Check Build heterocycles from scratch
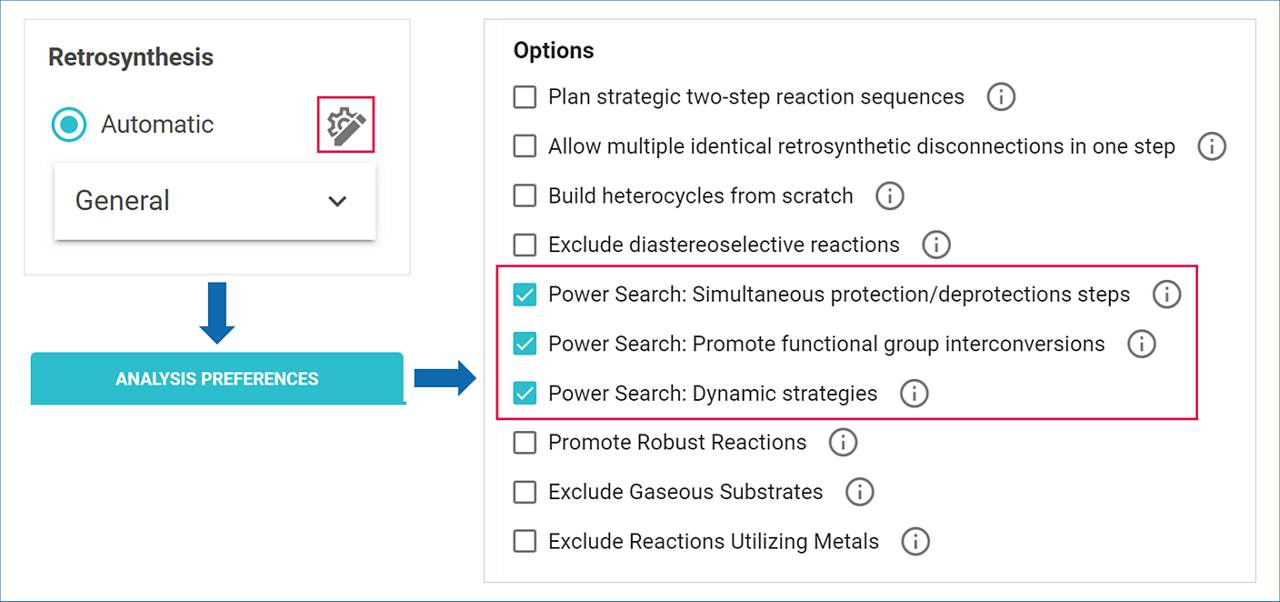 (x=525, y=196)
